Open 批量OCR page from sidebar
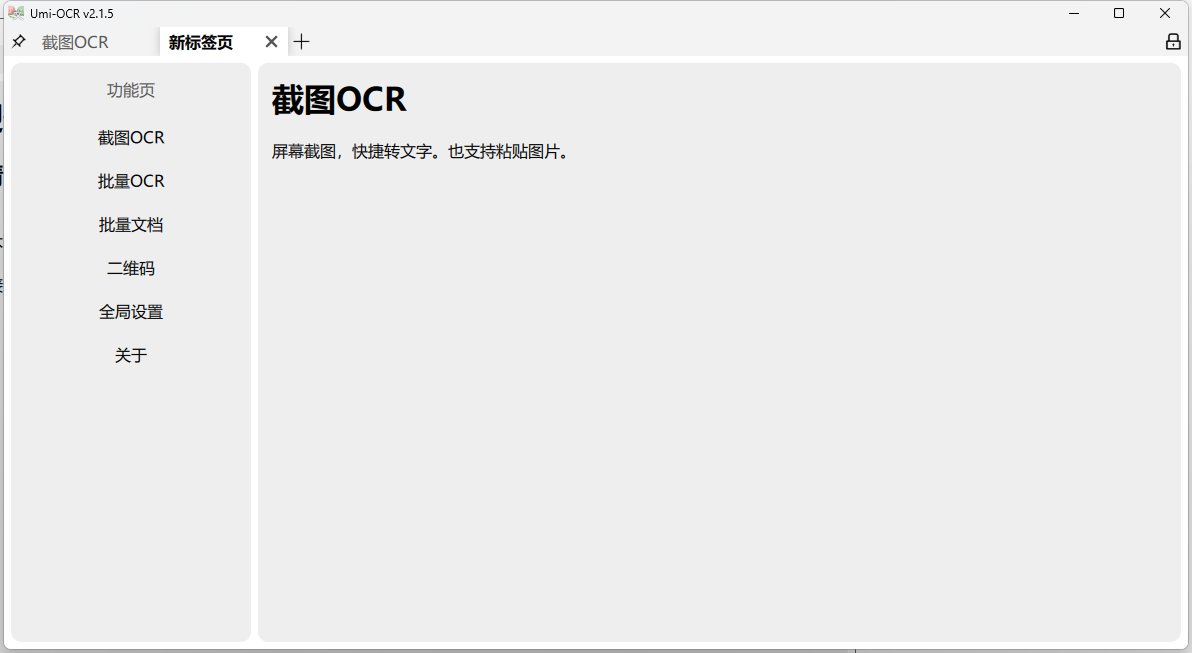The image size is (1192, 653). (131, 181)
